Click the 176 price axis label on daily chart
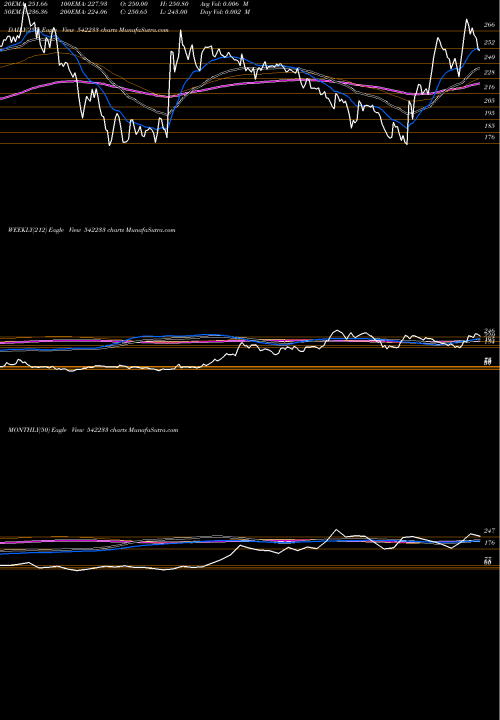500x720 pixels. (x=489, y=137)
